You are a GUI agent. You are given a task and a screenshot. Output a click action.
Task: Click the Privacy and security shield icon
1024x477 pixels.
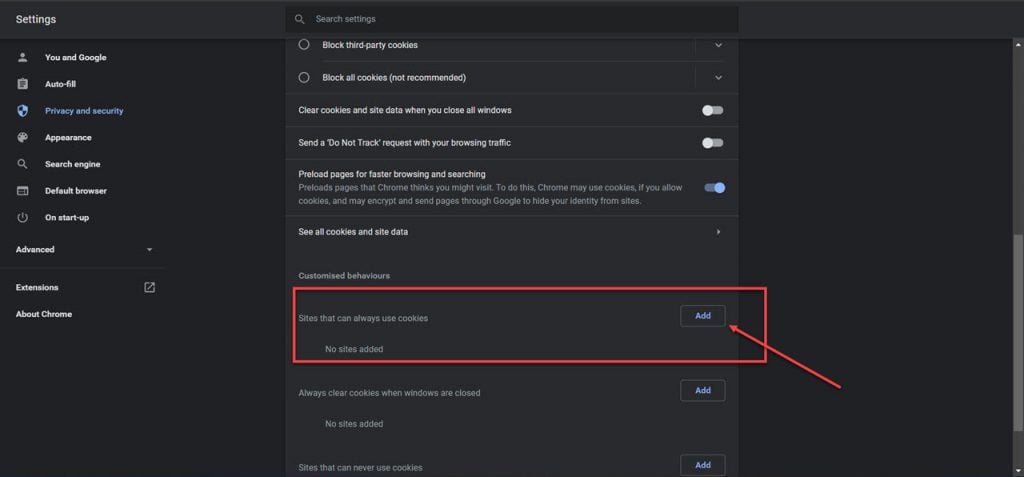(x=22, y=111)
